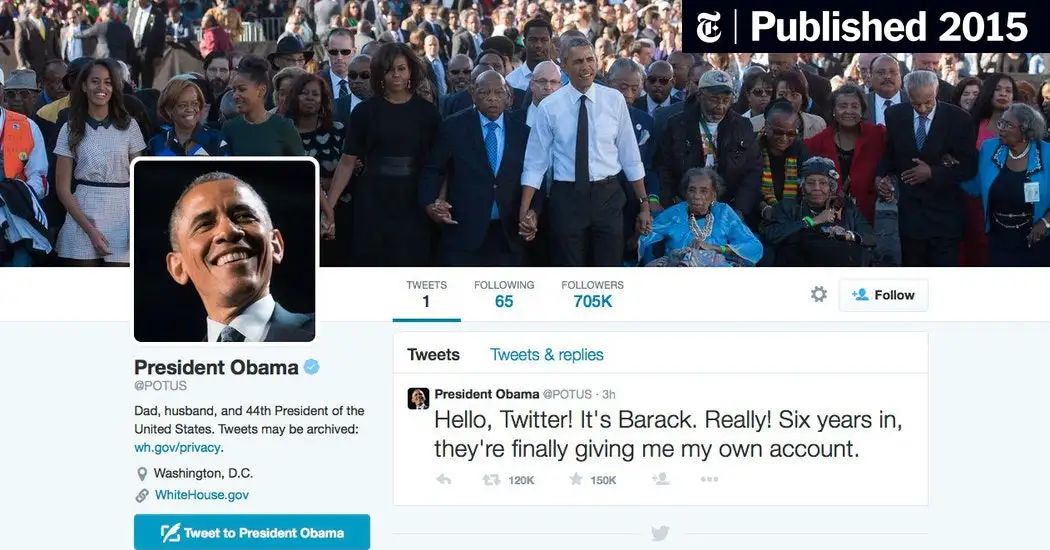Open the gear settings menu beside Follow
The image size is (1050, 550).
[818, 294]
